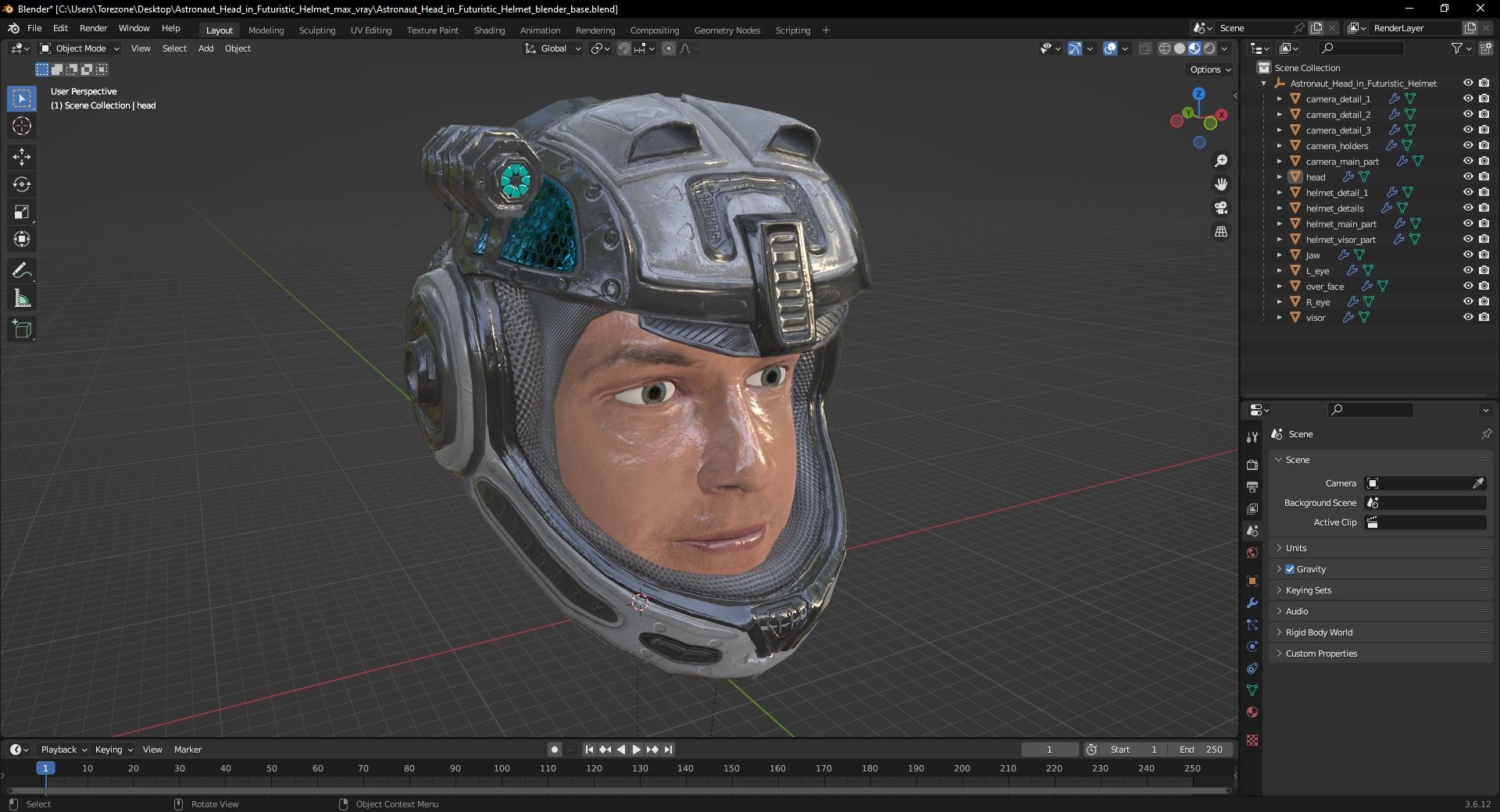This screenshot has width=1500, height=812.
Task: Open the Add menu in viewport header
Action: point(205,48)
